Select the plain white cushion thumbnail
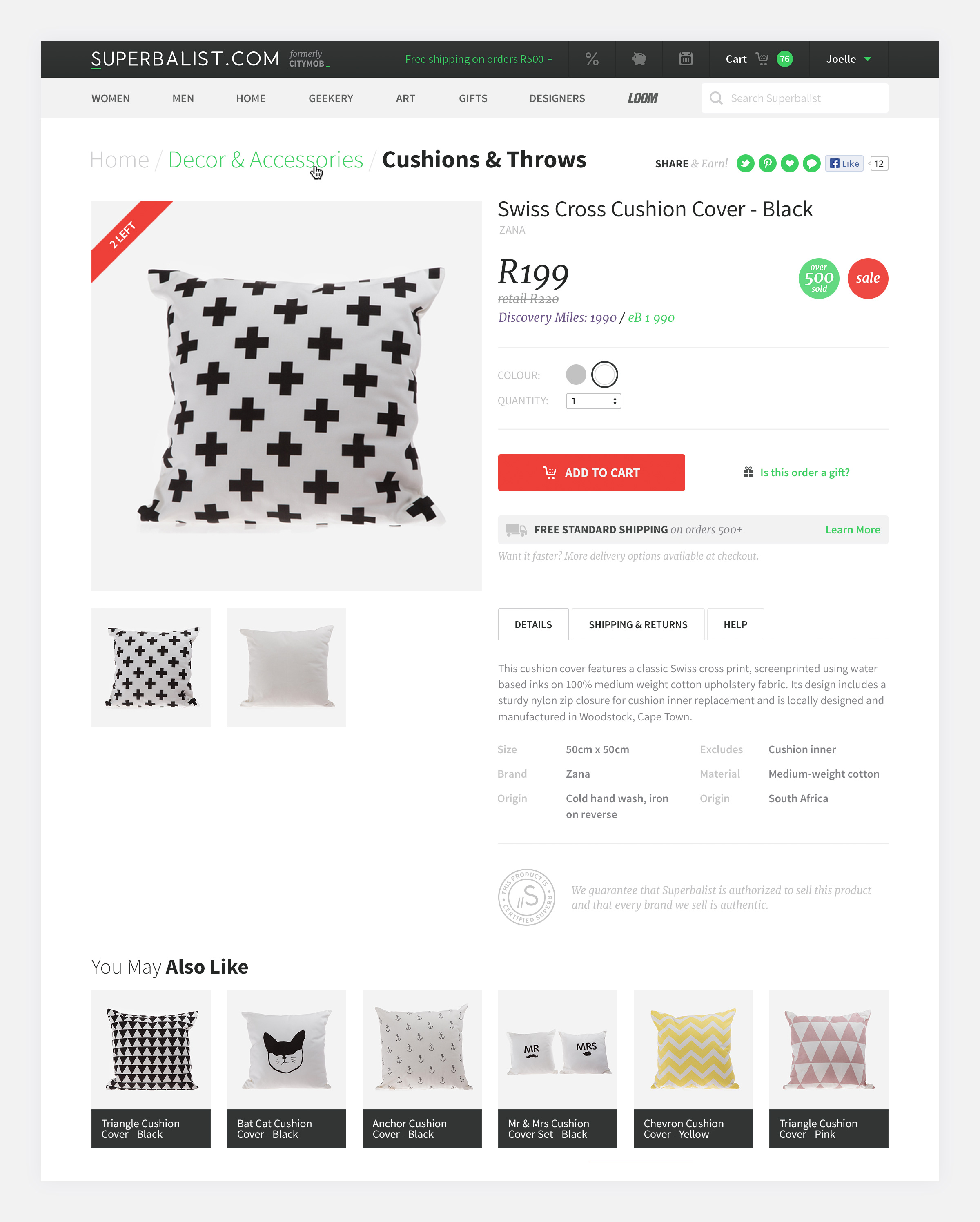The image size is (980, 1222). coord(286,668)
